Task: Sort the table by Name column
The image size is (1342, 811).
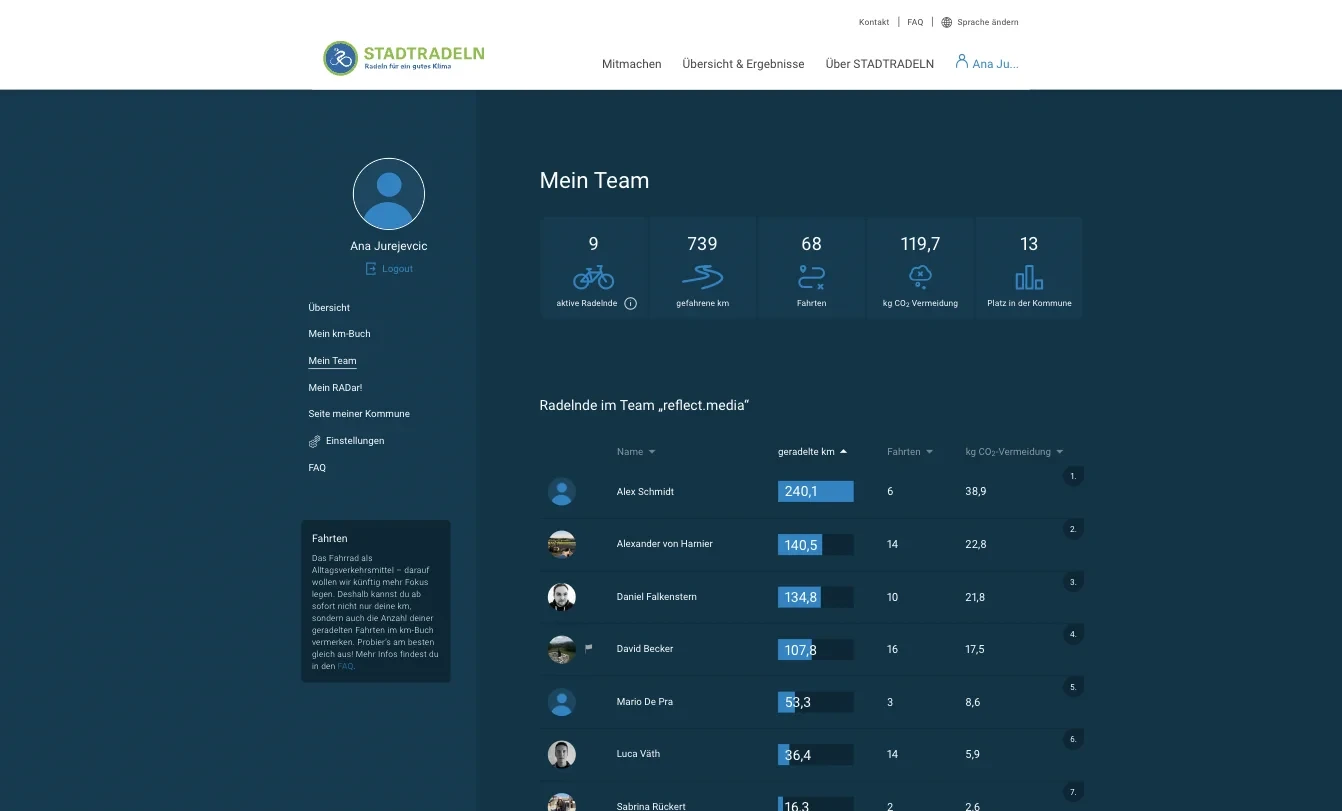Action: pyautogui.click(x=636, y=452)
